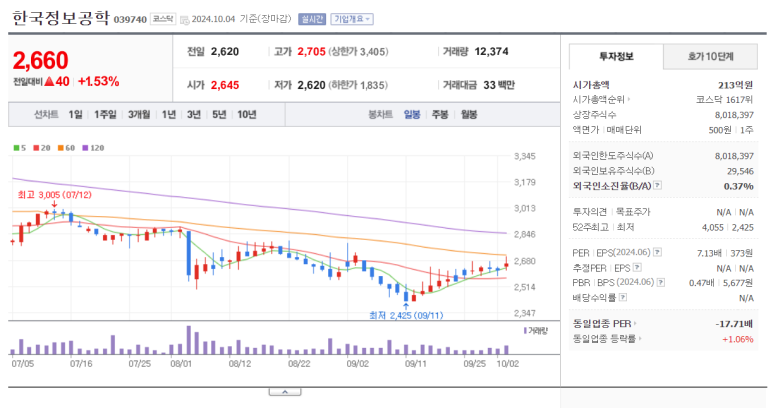Click the 실시간 real-time button

(312, 19)
